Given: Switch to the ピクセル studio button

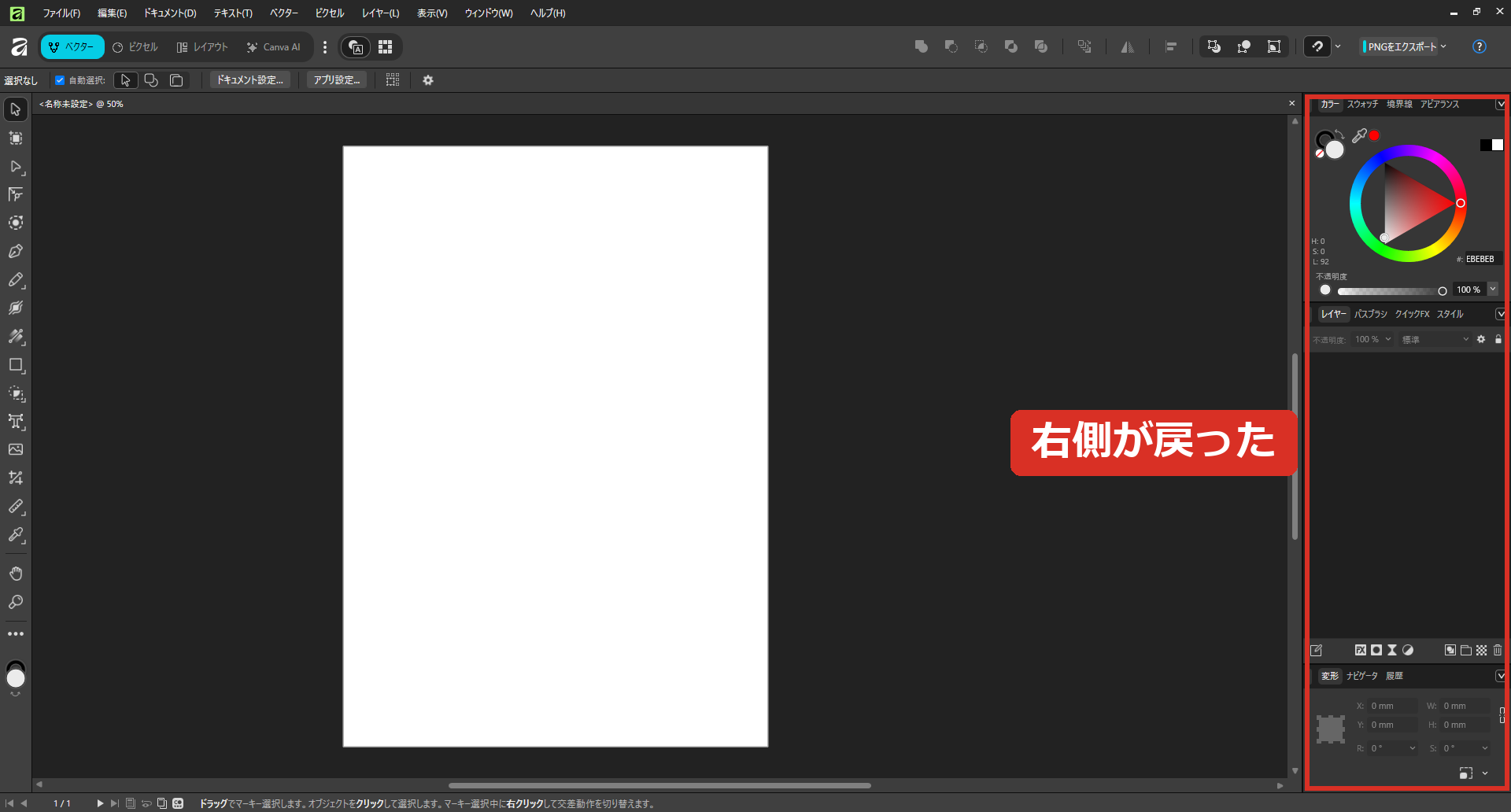Looking at the screenshot, I should (135, 47).
